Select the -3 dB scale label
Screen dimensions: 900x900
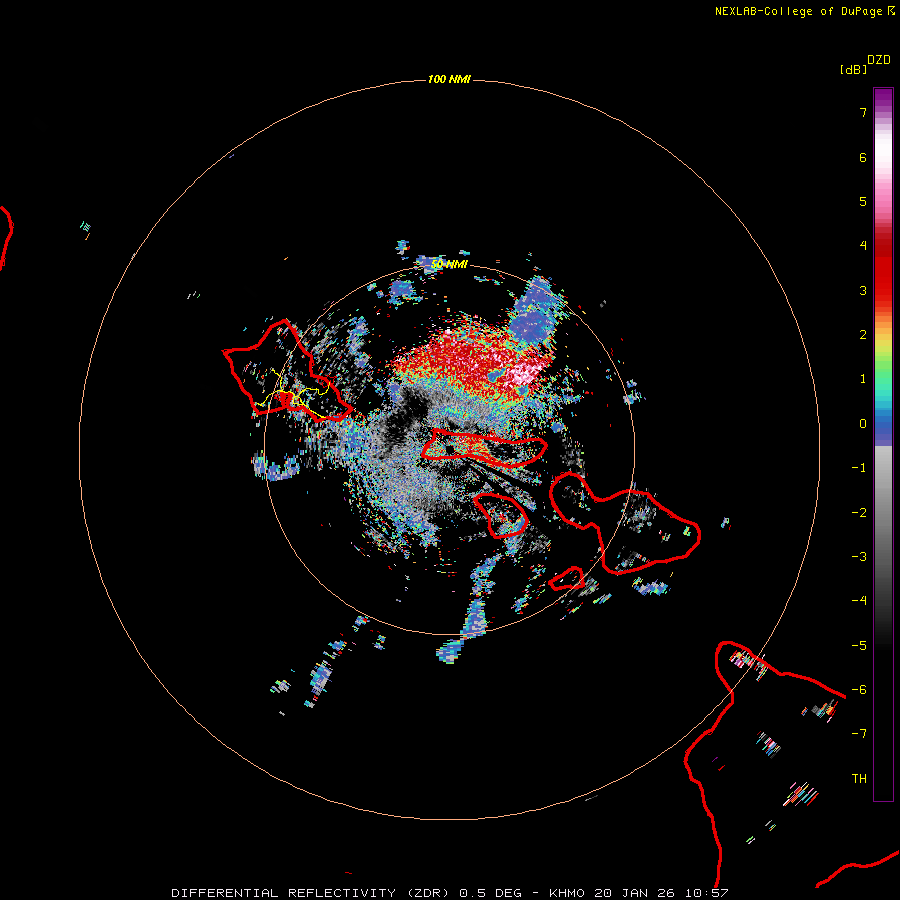[859, 557]
